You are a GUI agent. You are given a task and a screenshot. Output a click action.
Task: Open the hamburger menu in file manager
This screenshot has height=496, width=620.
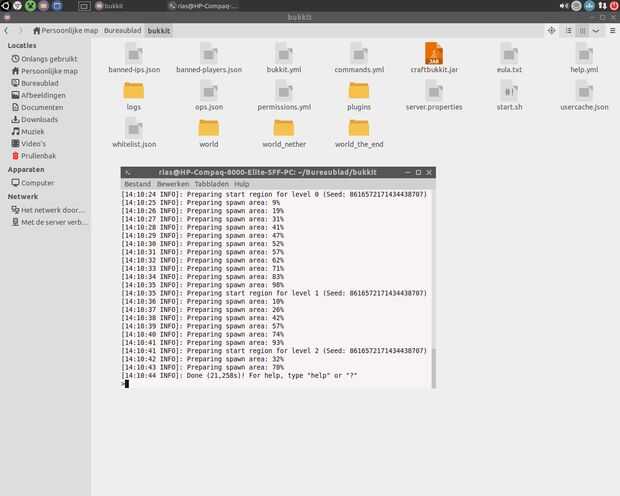click(x=612, y=30)
